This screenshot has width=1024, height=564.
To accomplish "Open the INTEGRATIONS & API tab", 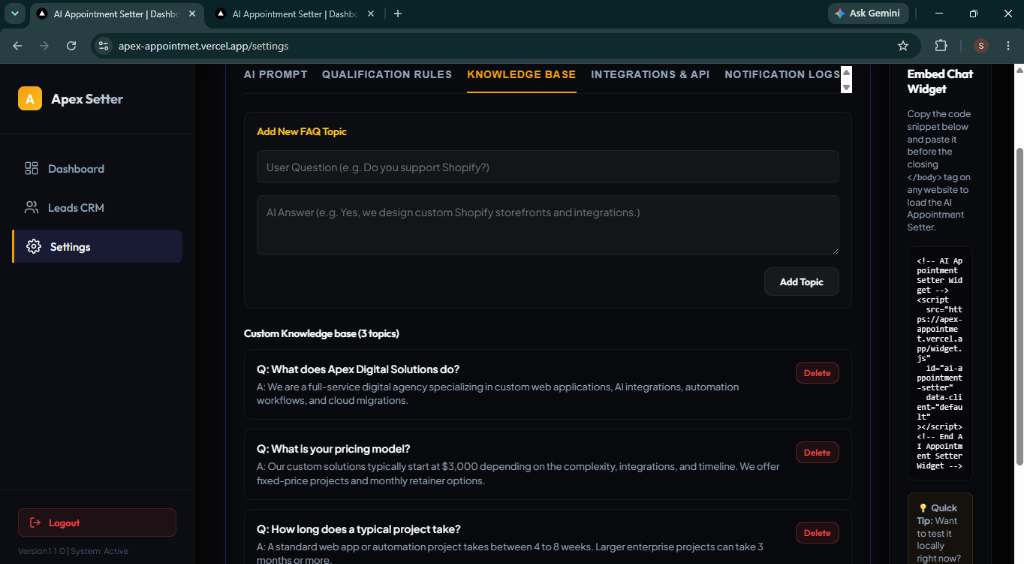I will pos(650,74).
